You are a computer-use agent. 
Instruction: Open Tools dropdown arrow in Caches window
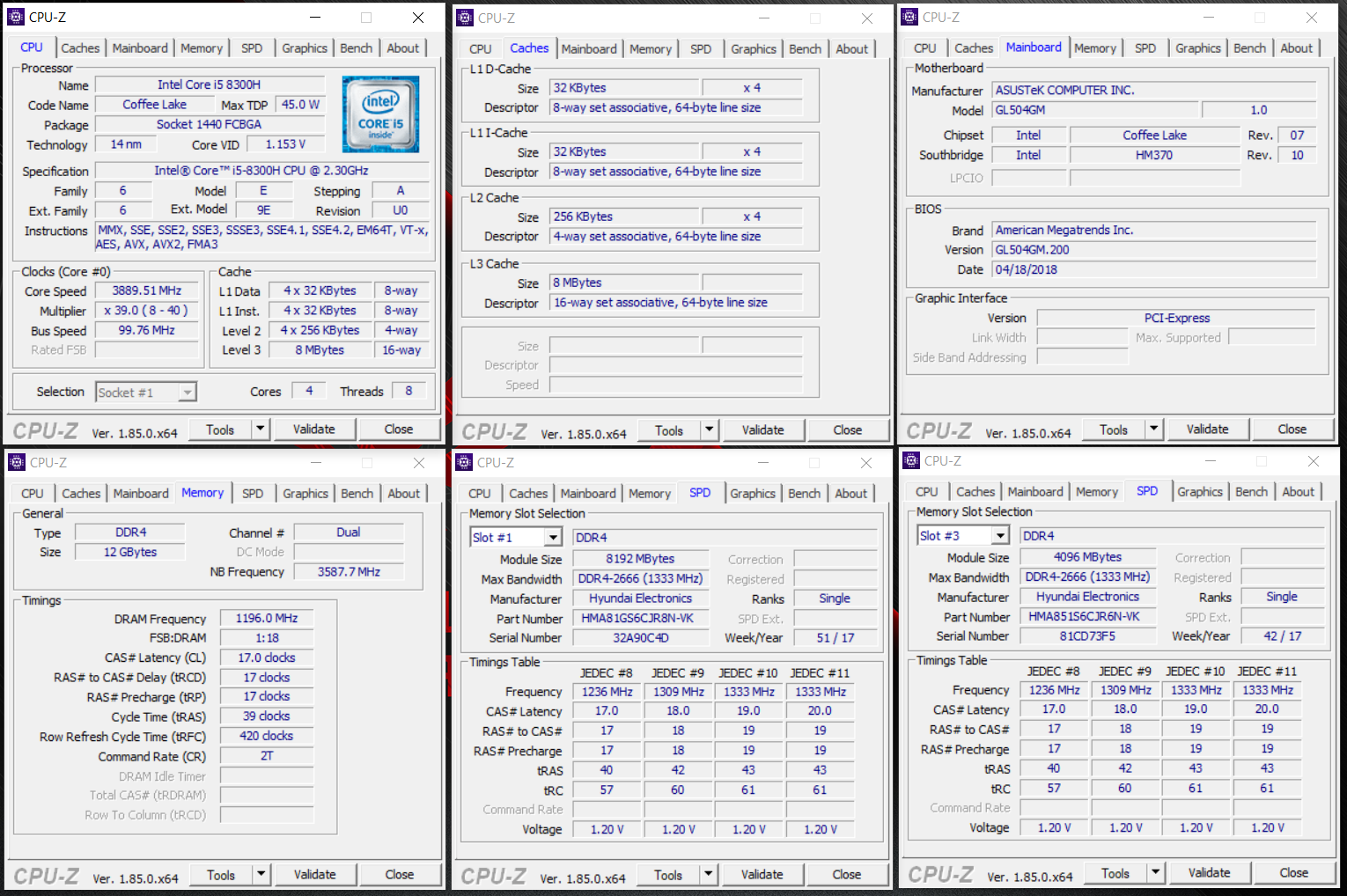tap(709, 430)
